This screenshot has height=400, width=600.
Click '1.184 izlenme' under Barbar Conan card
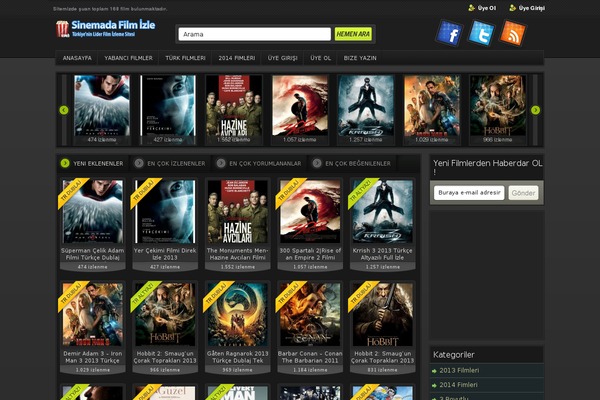coord(310,370)
